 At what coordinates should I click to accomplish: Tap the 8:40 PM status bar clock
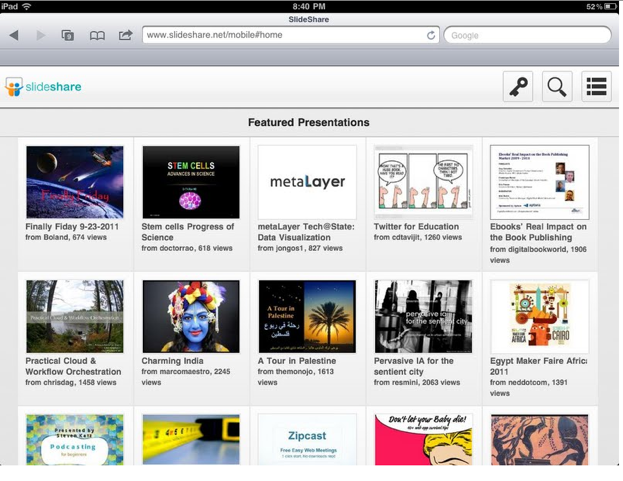click(x=309, y=6)
